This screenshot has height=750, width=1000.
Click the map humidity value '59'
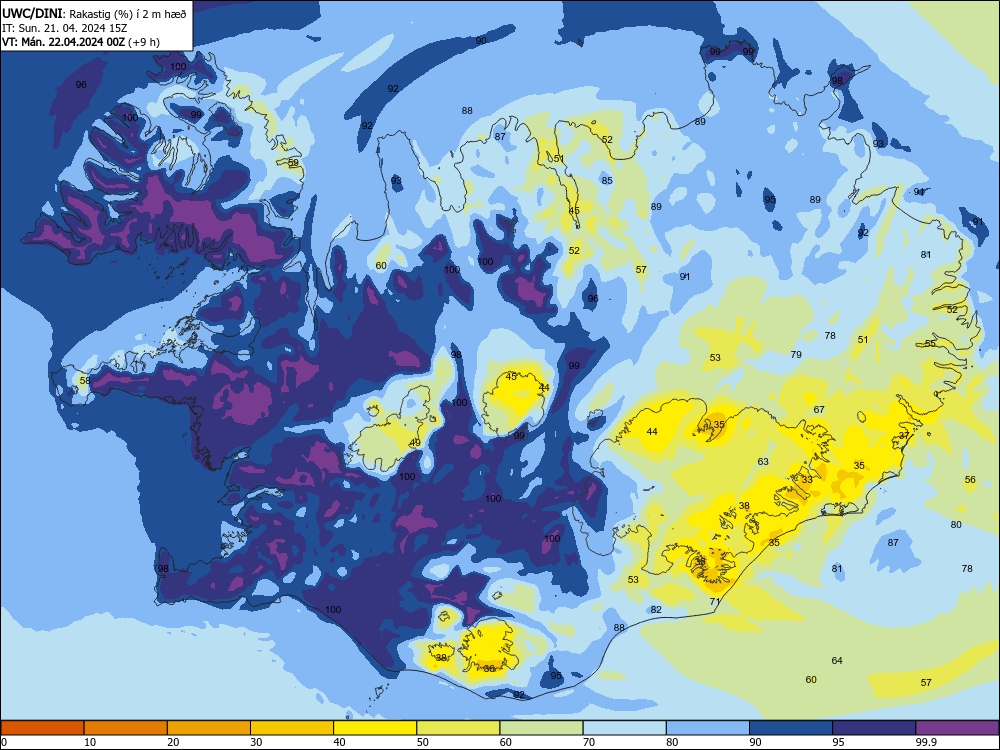[x=293, y=163]
